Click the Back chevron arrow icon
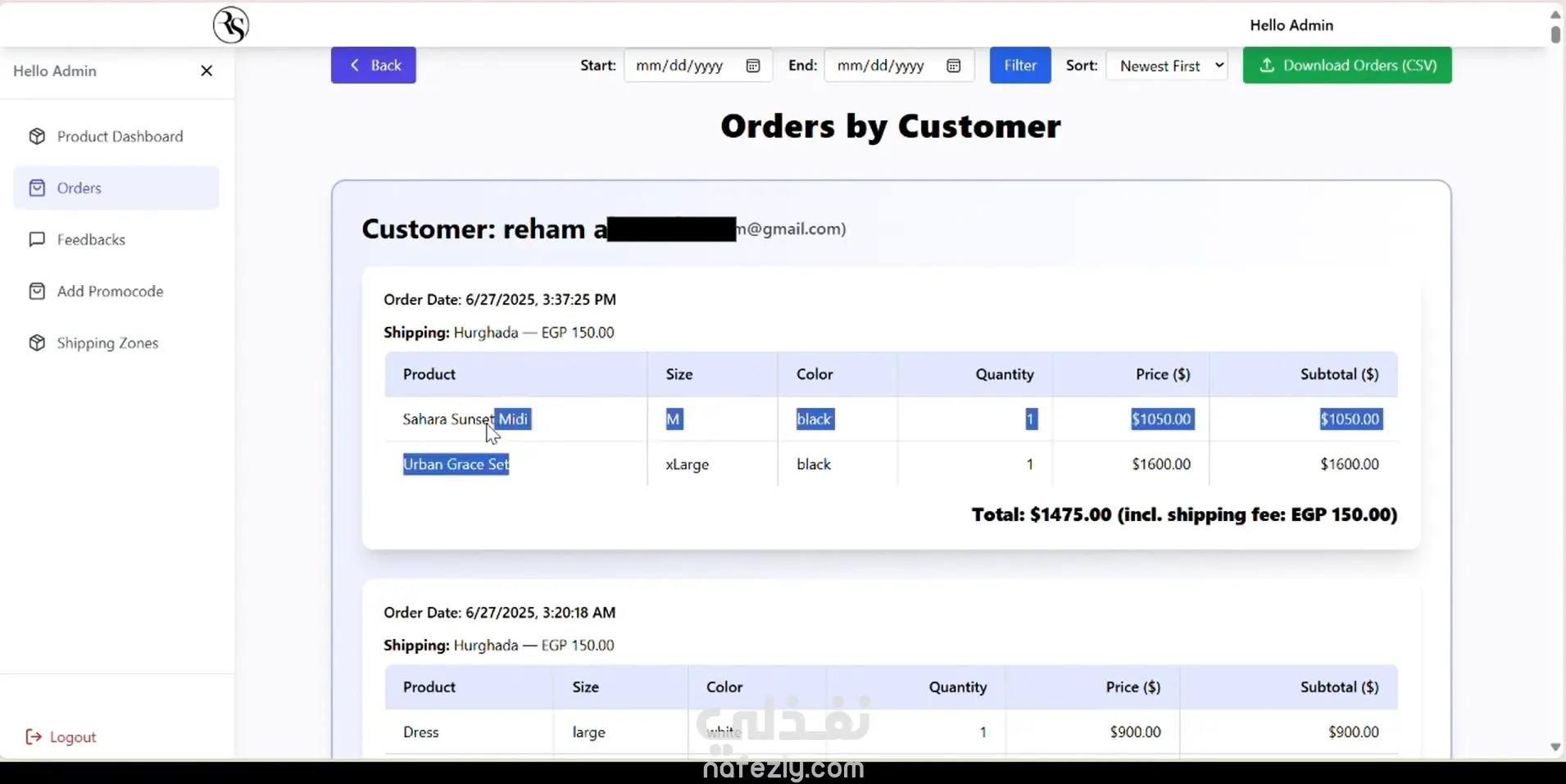 355,66
